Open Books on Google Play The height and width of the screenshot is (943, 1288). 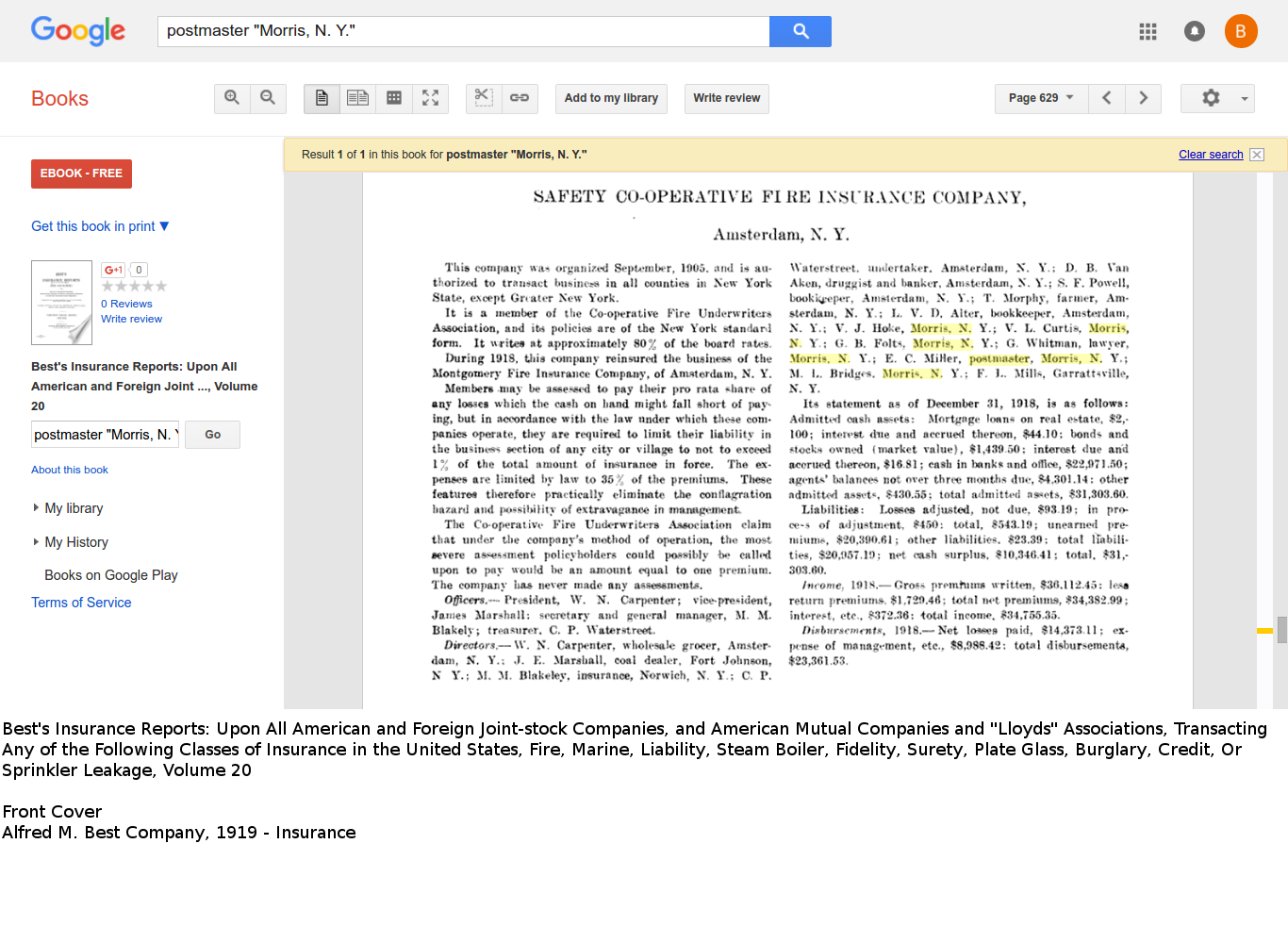pyautogui.click(x=111, y=575)
